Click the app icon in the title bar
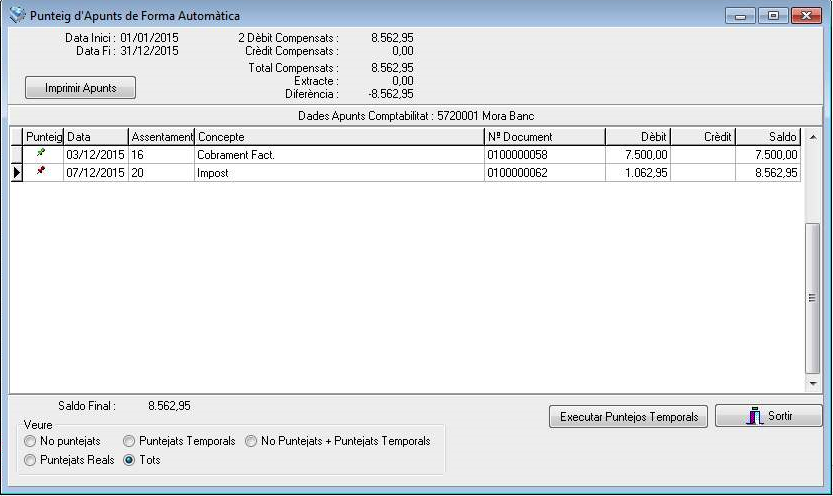 point(18,15)
